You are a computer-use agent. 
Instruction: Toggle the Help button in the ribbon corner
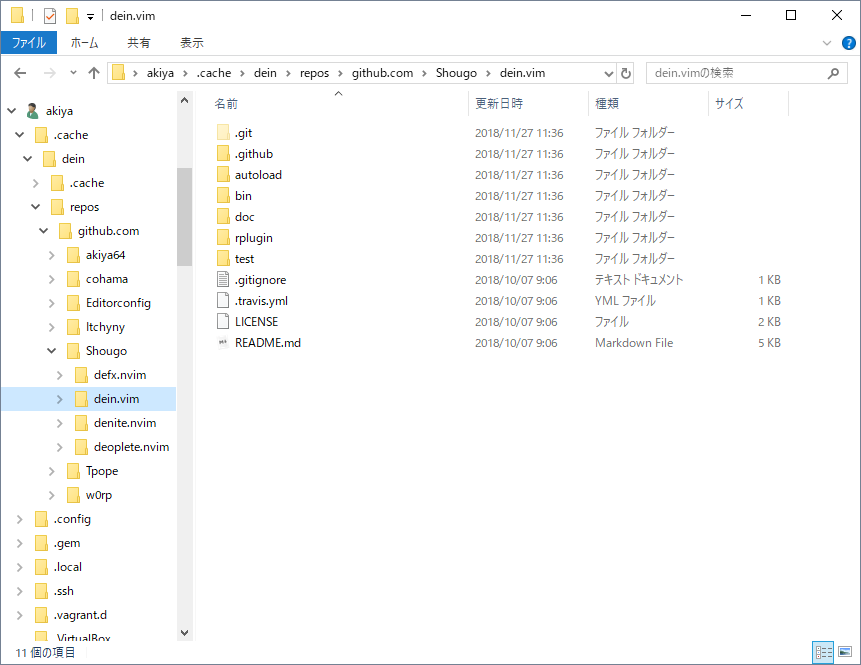(x=847, y=42)
